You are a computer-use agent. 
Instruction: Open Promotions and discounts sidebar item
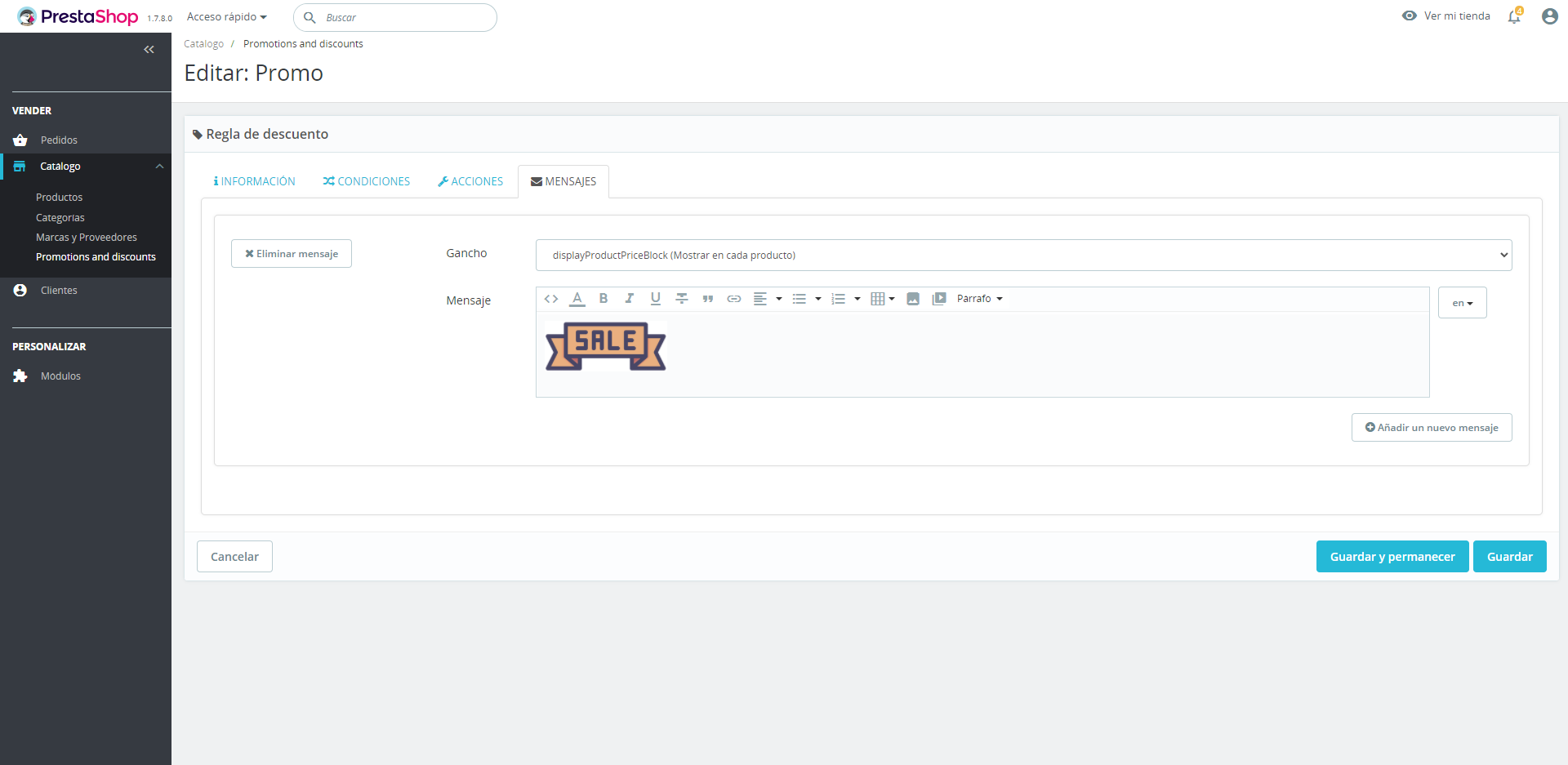coord(96,257)
